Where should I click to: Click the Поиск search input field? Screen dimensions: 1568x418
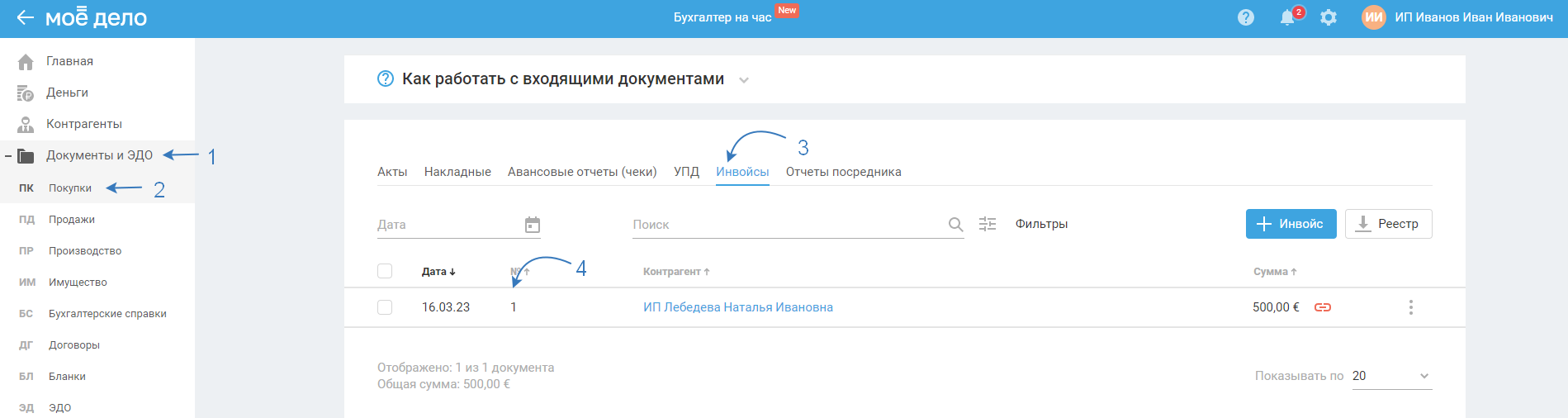point(784,225)
